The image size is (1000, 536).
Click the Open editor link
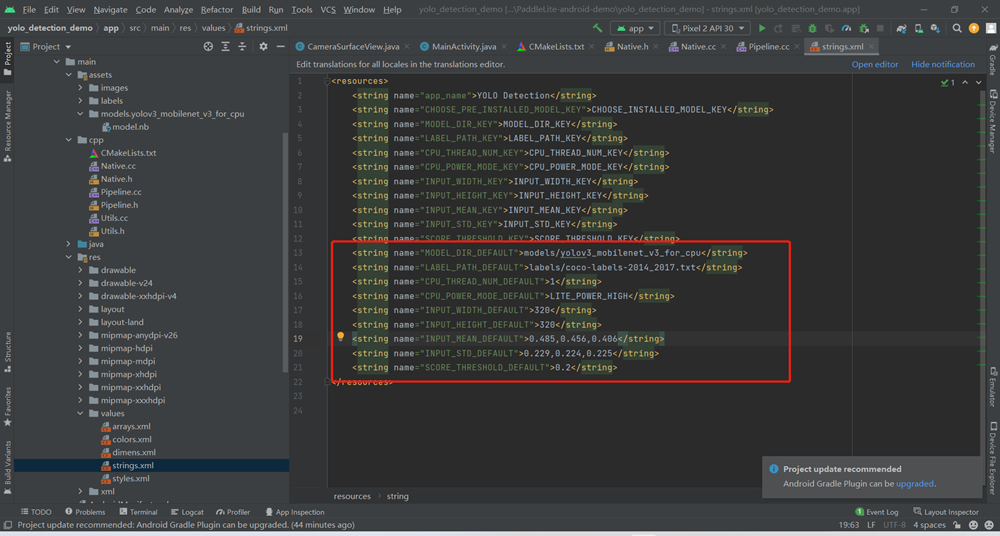click(x=874, y=64)
